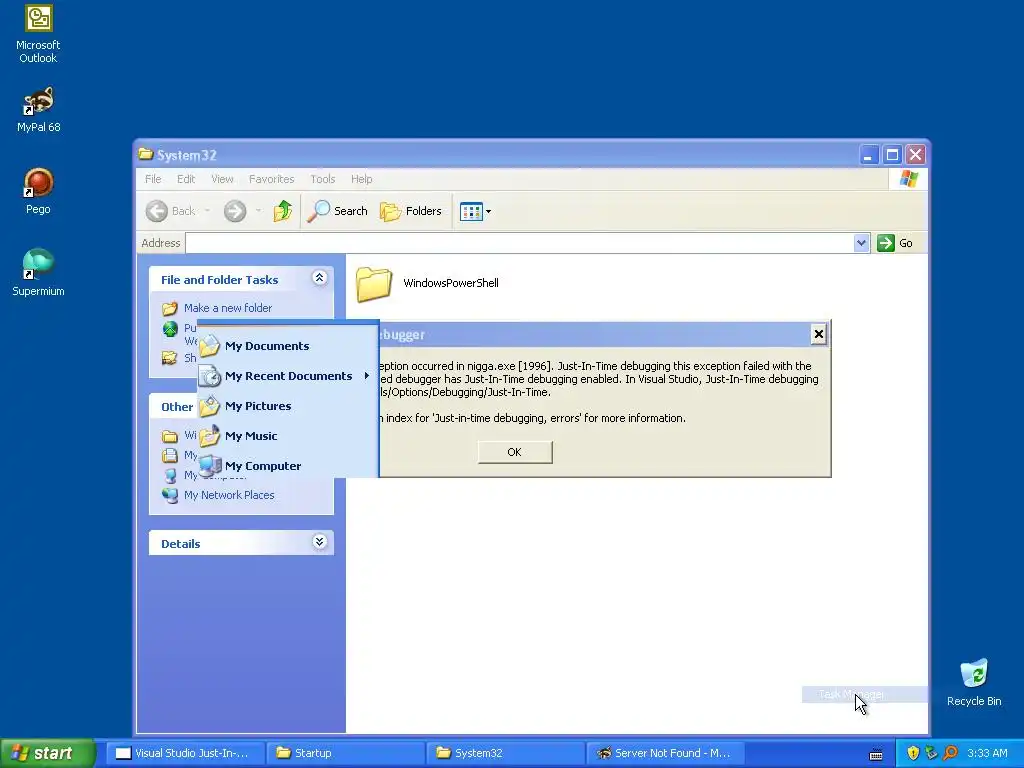This screenshot has height=768, width=1024.
Task: Expand the Forward history dropdown arrow
Action: [258, 210]
